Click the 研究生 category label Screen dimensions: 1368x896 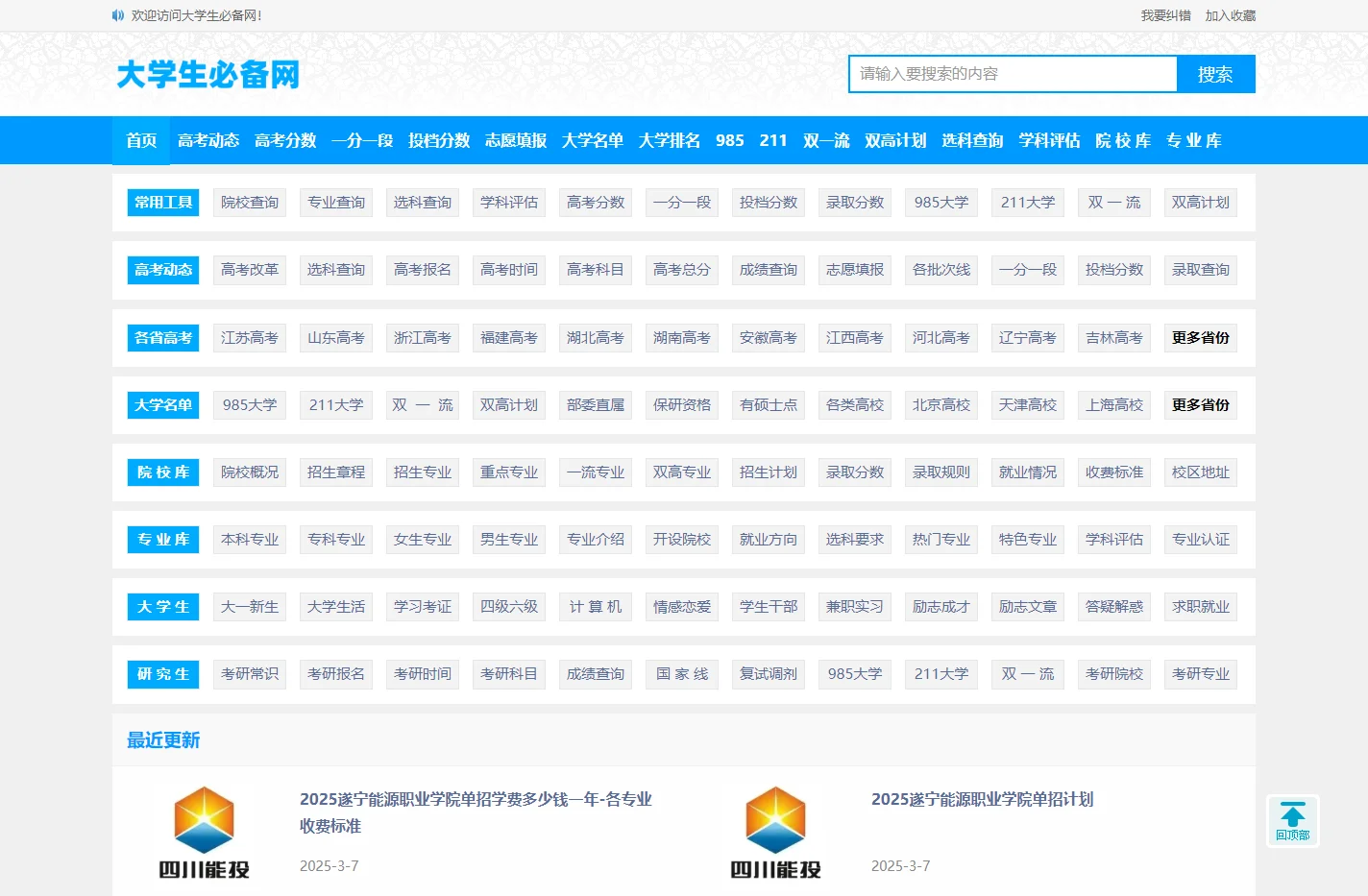click(x=163, y=674)
